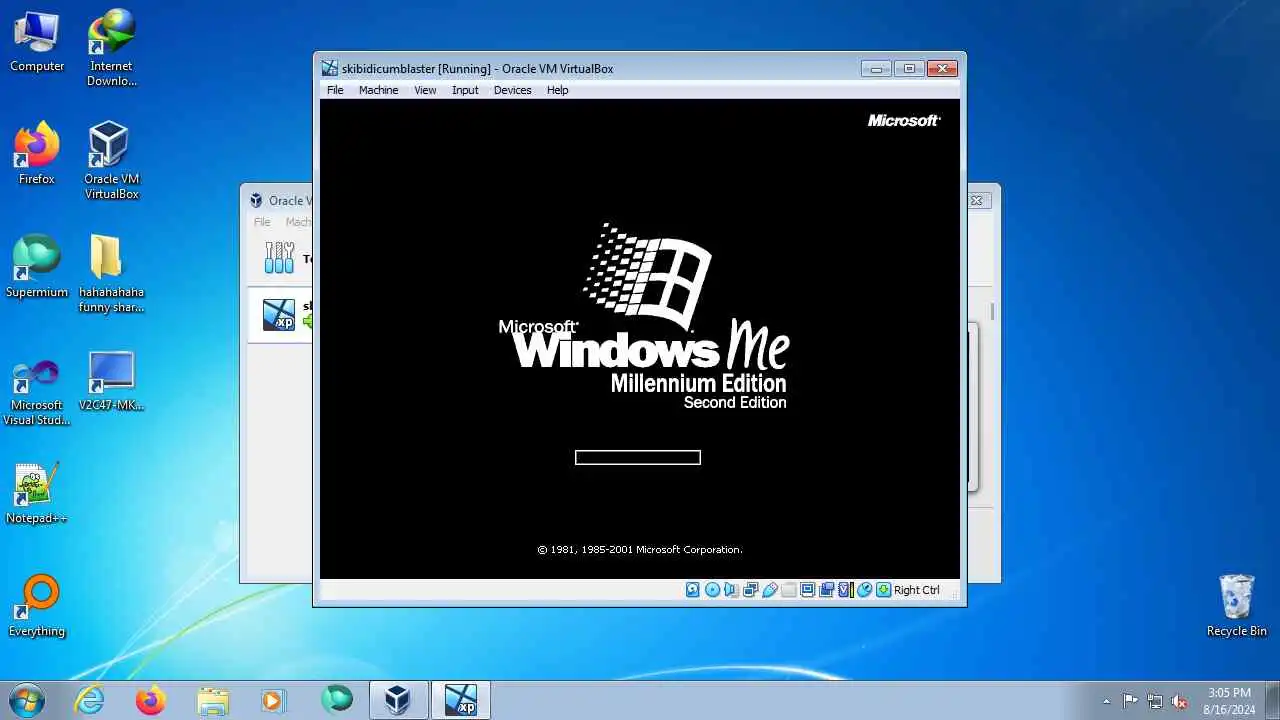
Task: Close the skibidicumblaster VM window
Action: 942,68
